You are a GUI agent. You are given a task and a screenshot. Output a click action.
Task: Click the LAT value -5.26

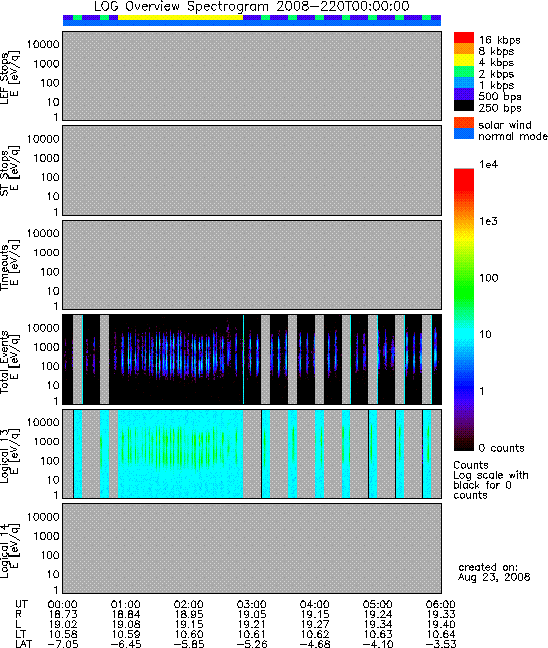[x=250, y=643]
